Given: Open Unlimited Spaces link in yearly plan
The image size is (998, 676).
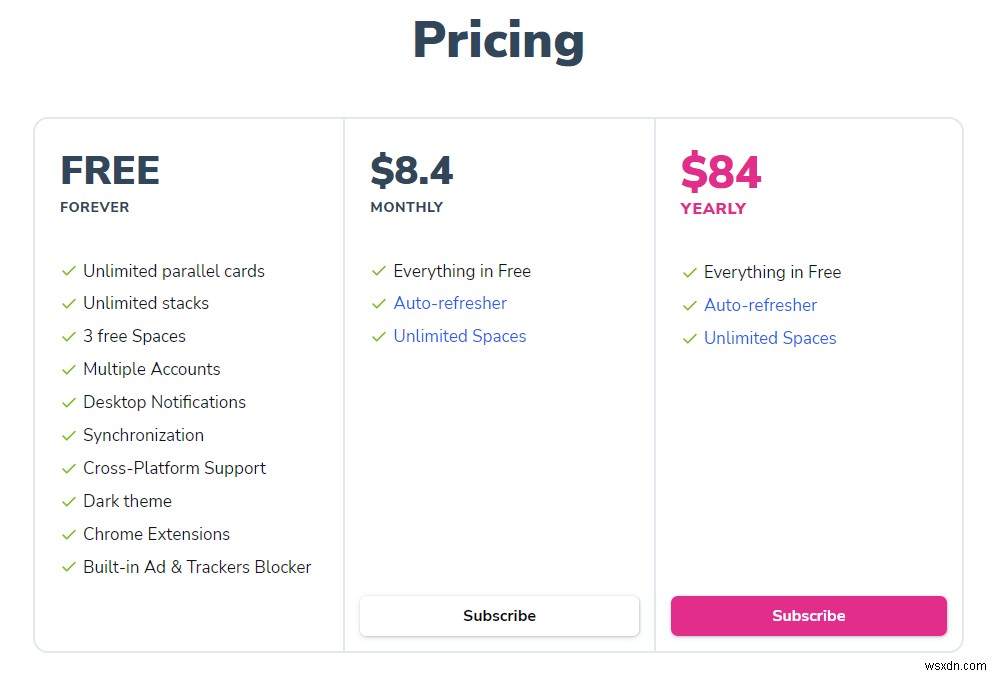Looking at the screenshot, I should [770, 338].
